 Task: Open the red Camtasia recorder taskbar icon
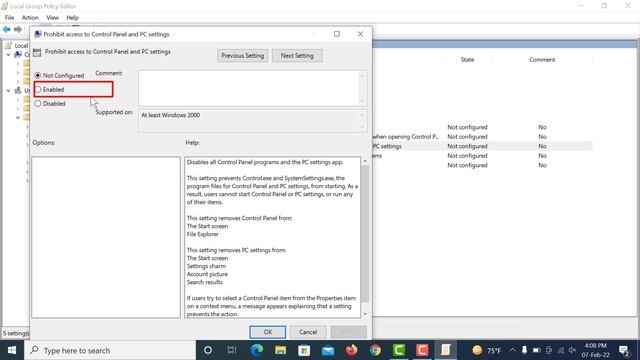click(422, 350)
